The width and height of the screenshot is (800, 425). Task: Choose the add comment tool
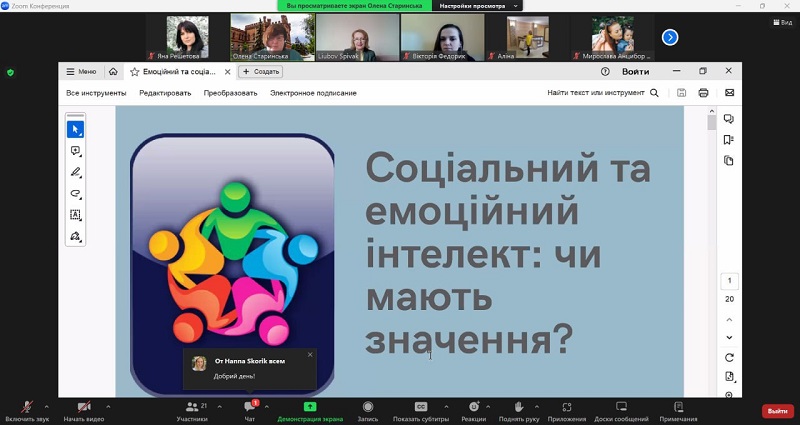point(75,151)
